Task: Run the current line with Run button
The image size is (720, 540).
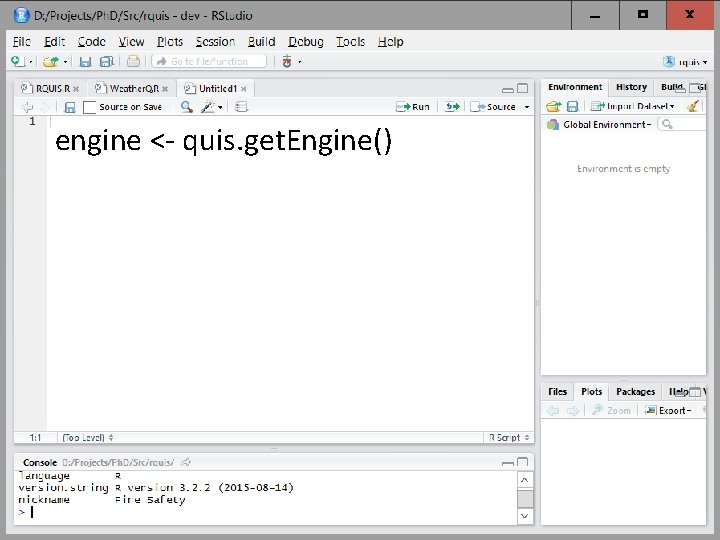Action: (x=413, y=107)
